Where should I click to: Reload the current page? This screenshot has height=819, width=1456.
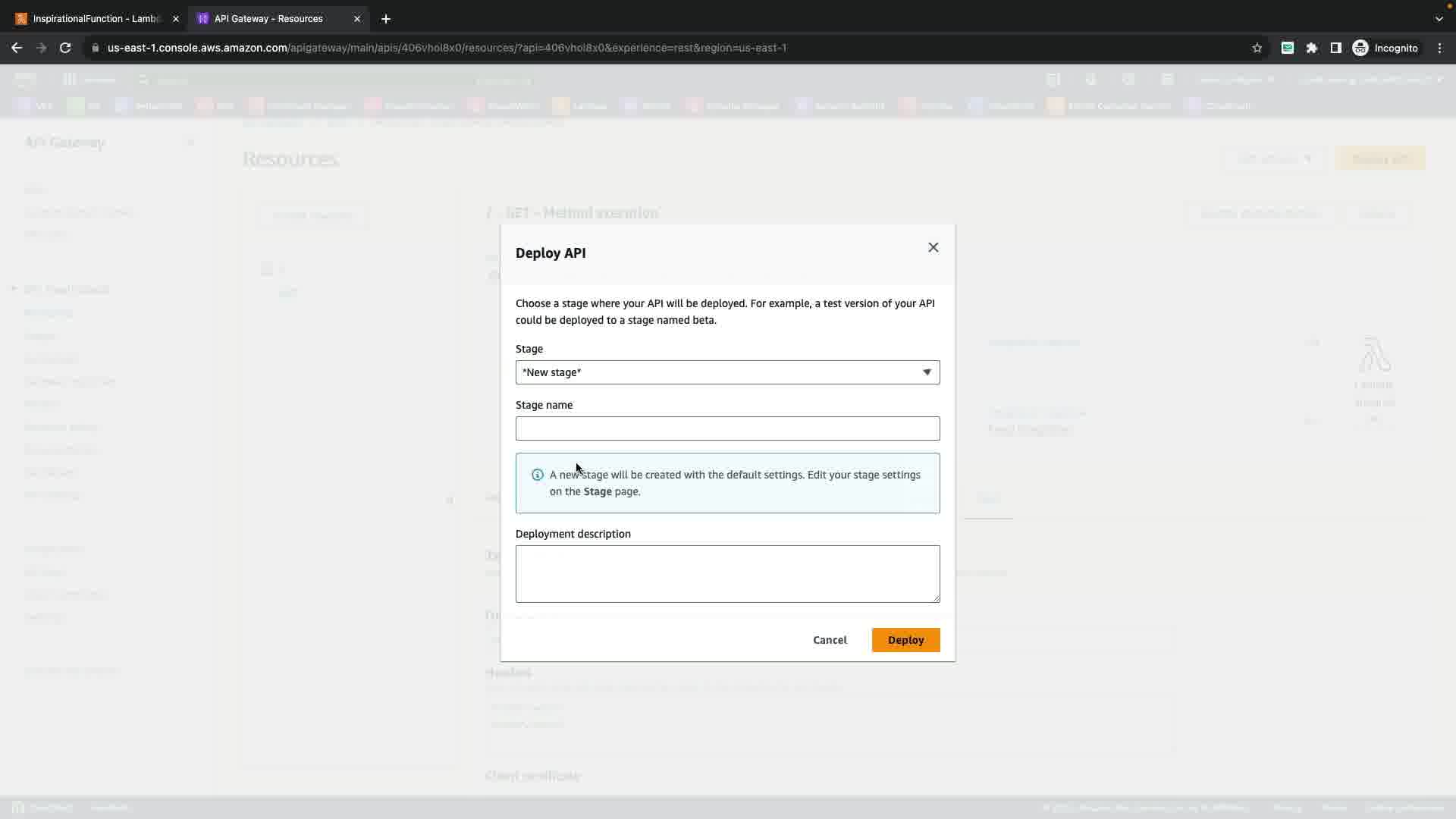tap(65, 48)
